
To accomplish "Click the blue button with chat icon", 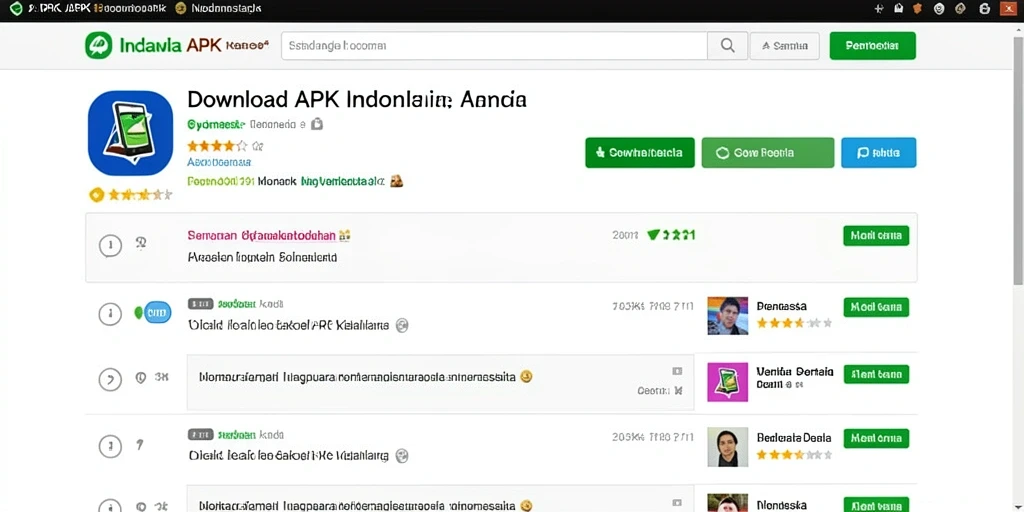I will 878,153.
